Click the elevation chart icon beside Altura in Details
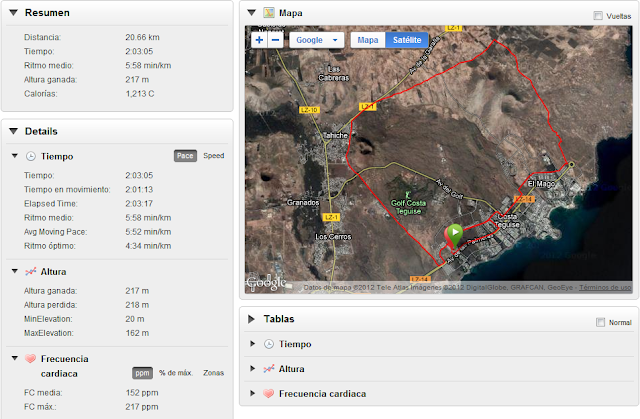 [31, 272]
